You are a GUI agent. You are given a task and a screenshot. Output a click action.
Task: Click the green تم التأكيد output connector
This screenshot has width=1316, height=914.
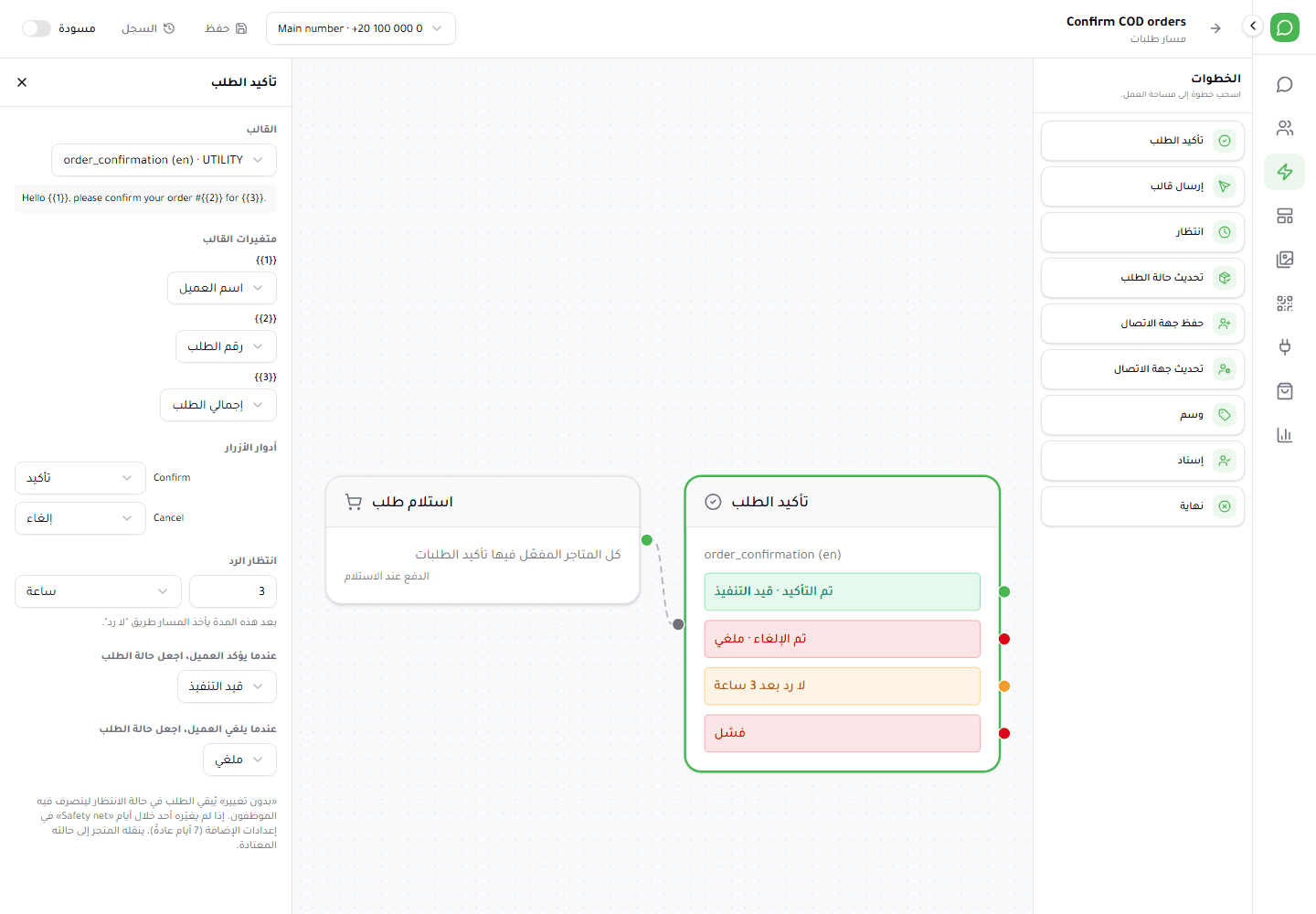(1004, 592)
